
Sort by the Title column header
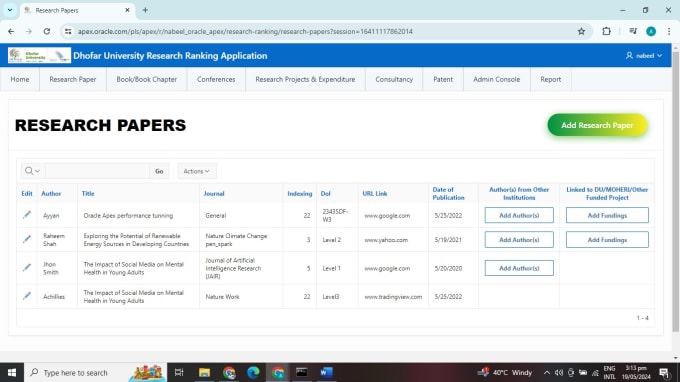(88, 193)
